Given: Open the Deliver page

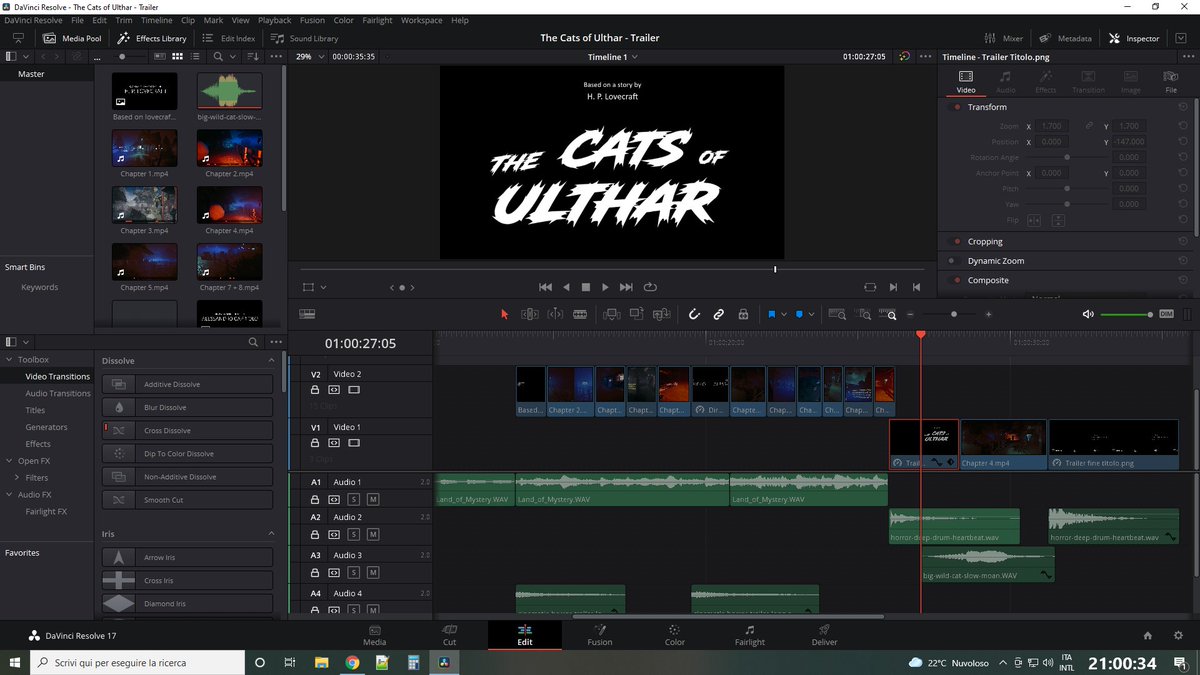Looking at the screenshot, I should (x=824, y=635).
